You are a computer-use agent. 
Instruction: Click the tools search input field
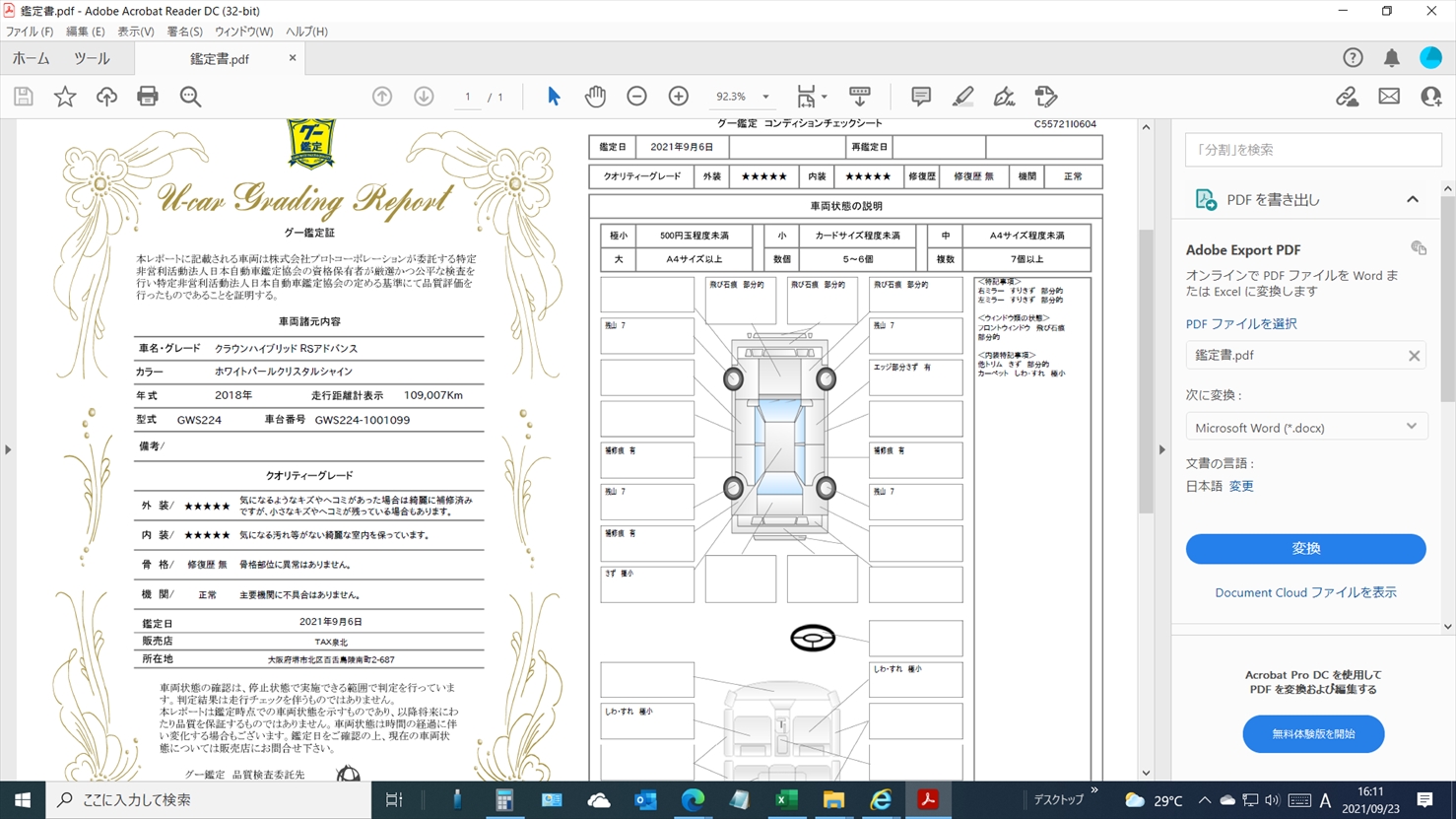click(1312, 150)
